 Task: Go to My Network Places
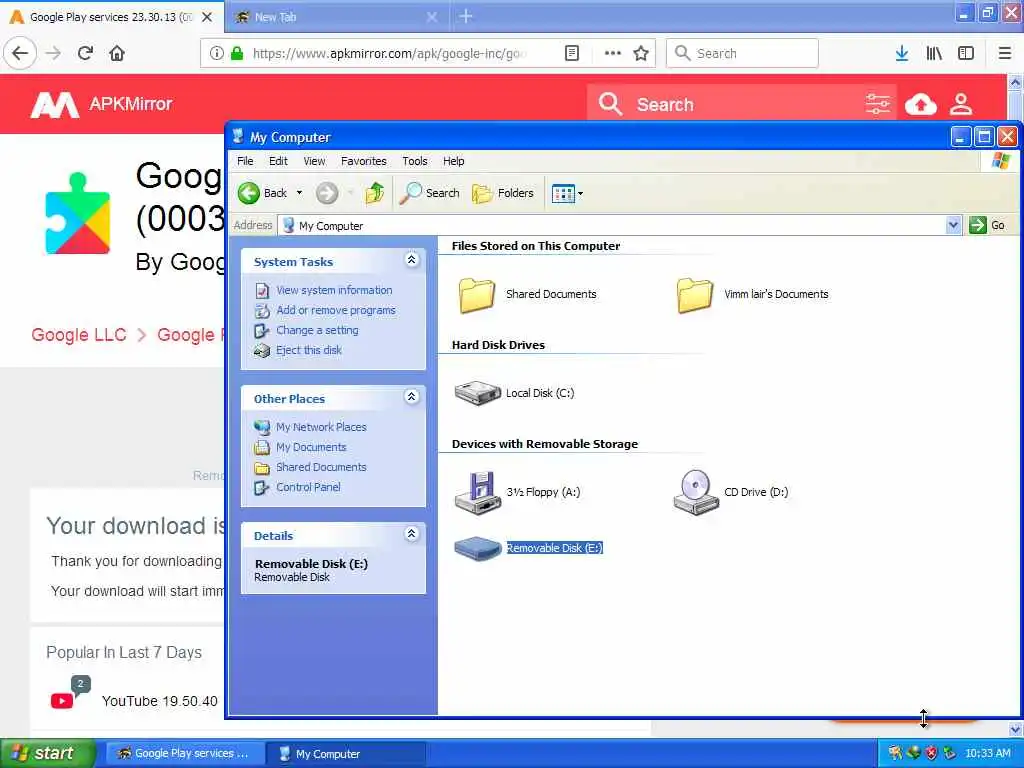pos(321,427)
